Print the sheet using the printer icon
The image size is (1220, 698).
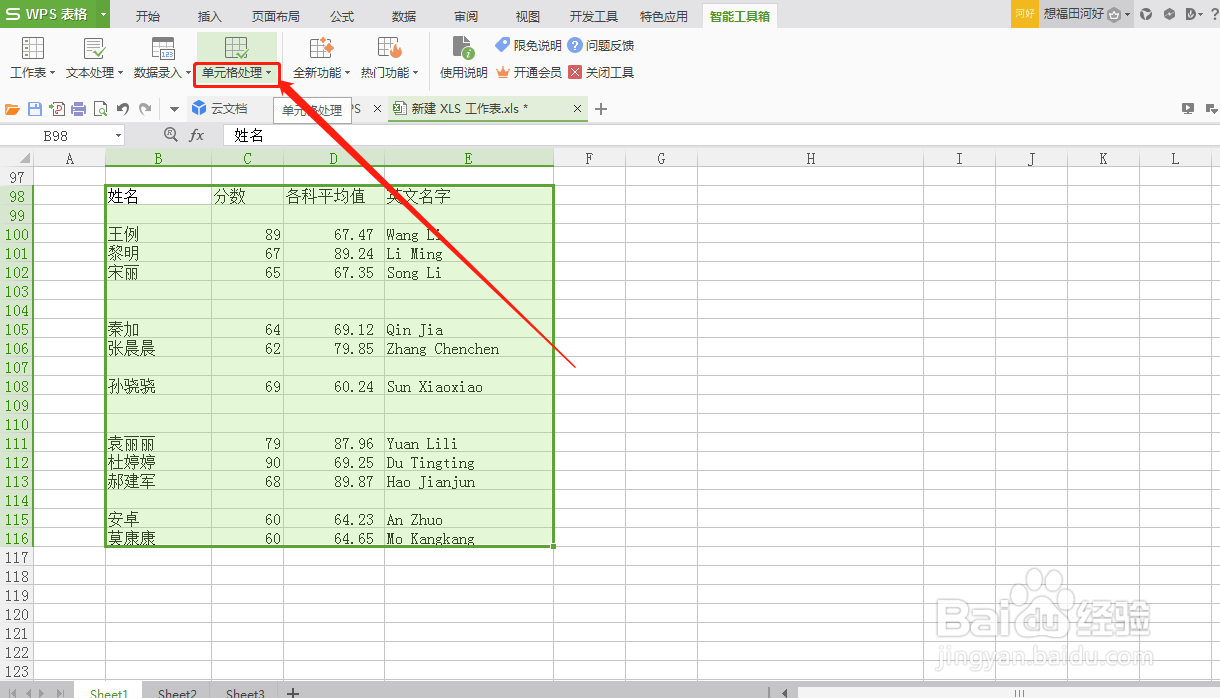[78, 109]
